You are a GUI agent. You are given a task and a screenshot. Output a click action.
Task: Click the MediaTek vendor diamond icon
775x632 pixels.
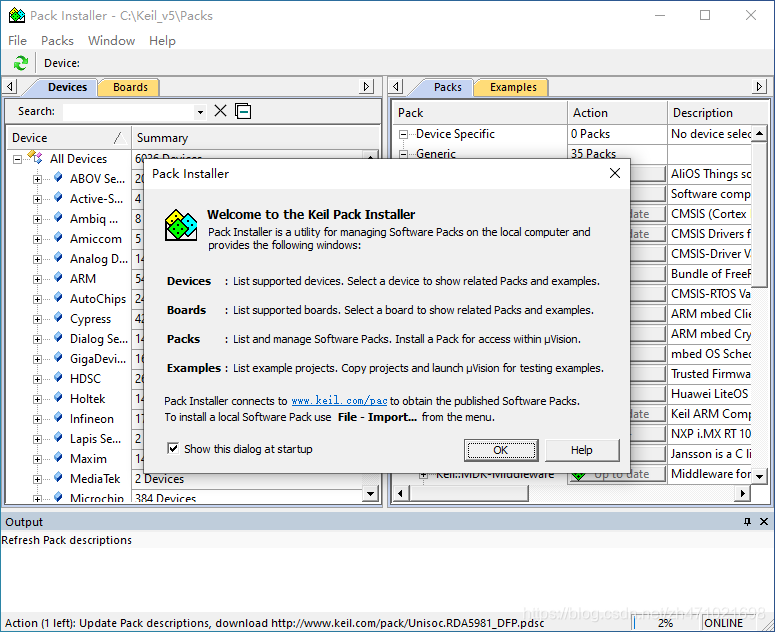(58, 478)
